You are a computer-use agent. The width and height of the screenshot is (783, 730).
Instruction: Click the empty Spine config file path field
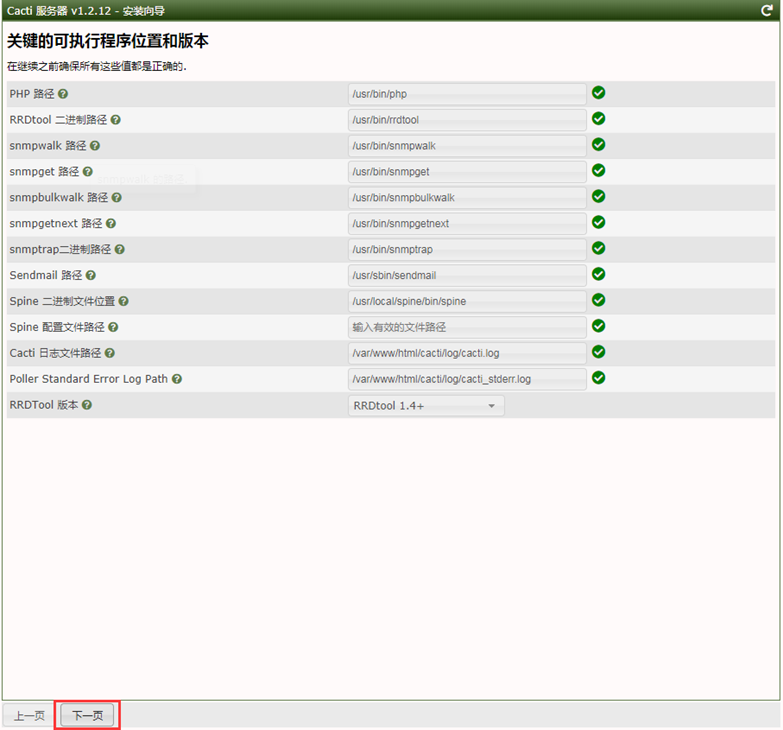pos(467,328)
